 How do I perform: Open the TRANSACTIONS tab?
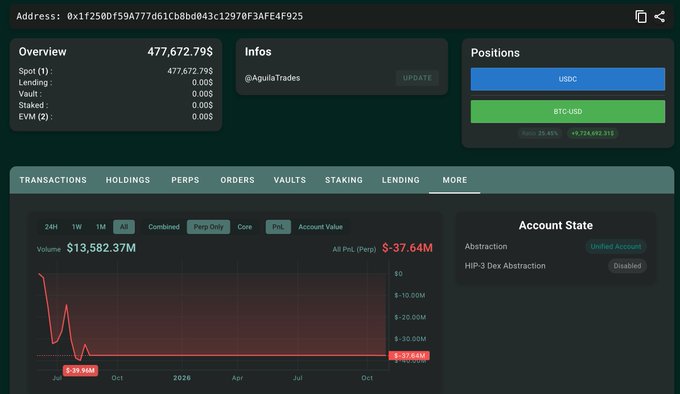pos(53,180)
